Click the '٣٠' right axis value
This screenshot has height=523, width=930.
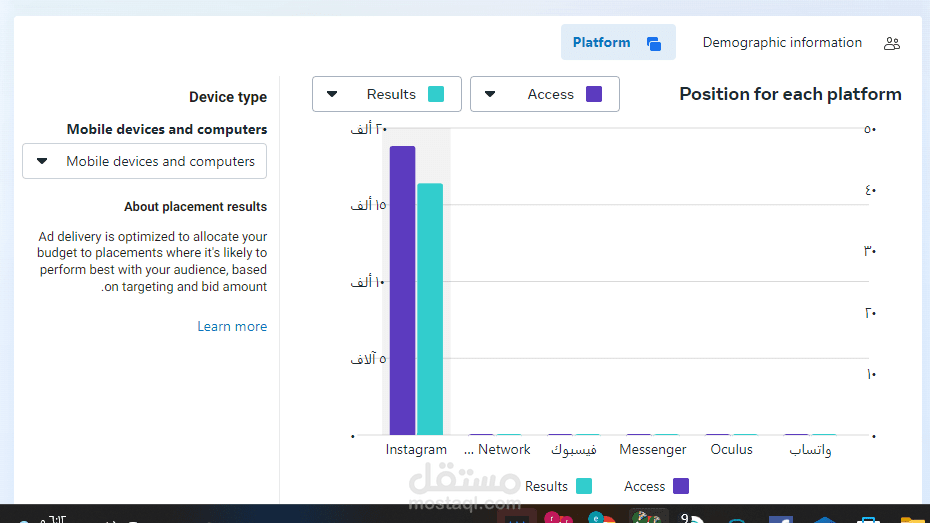[870, 251]
